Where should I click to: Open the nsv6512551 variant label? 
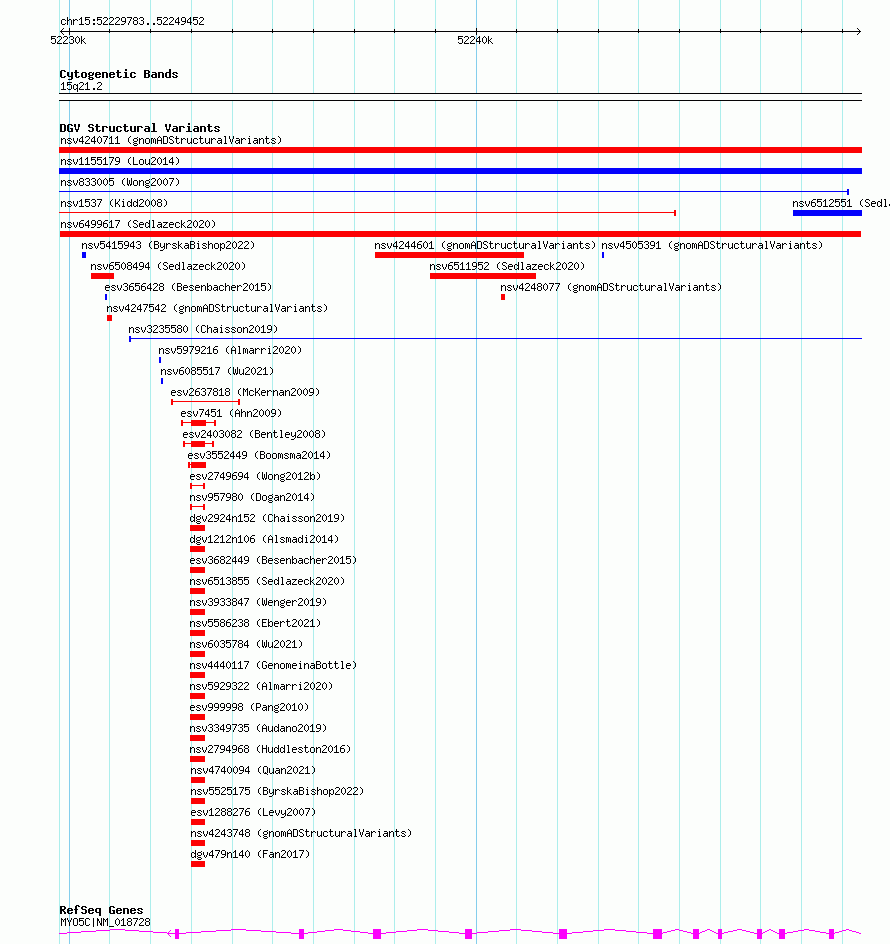point(841,203)
